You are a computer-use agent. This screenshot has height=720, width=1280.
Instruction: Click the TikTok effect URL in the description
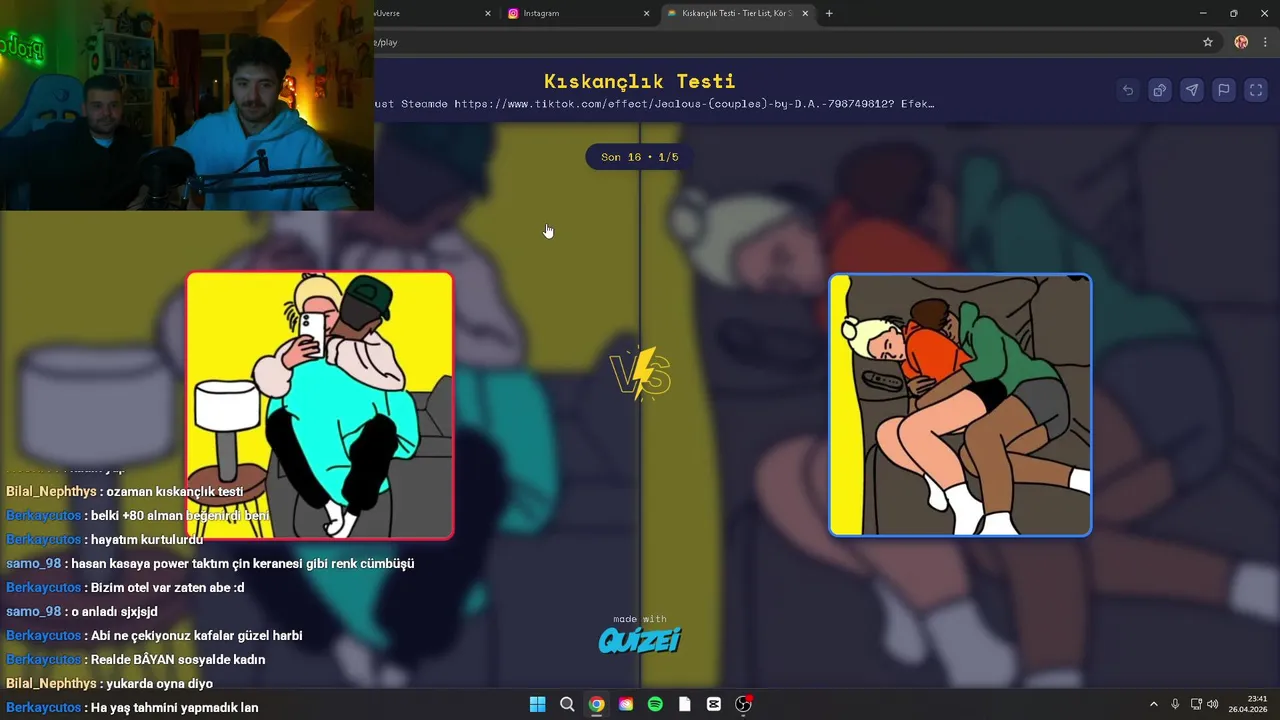pyautogui.click(x=674, y=104)
